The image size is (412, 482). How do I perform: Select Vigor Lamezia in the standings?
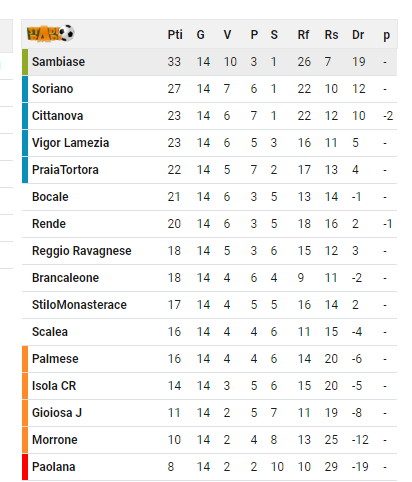pos(209,143)
